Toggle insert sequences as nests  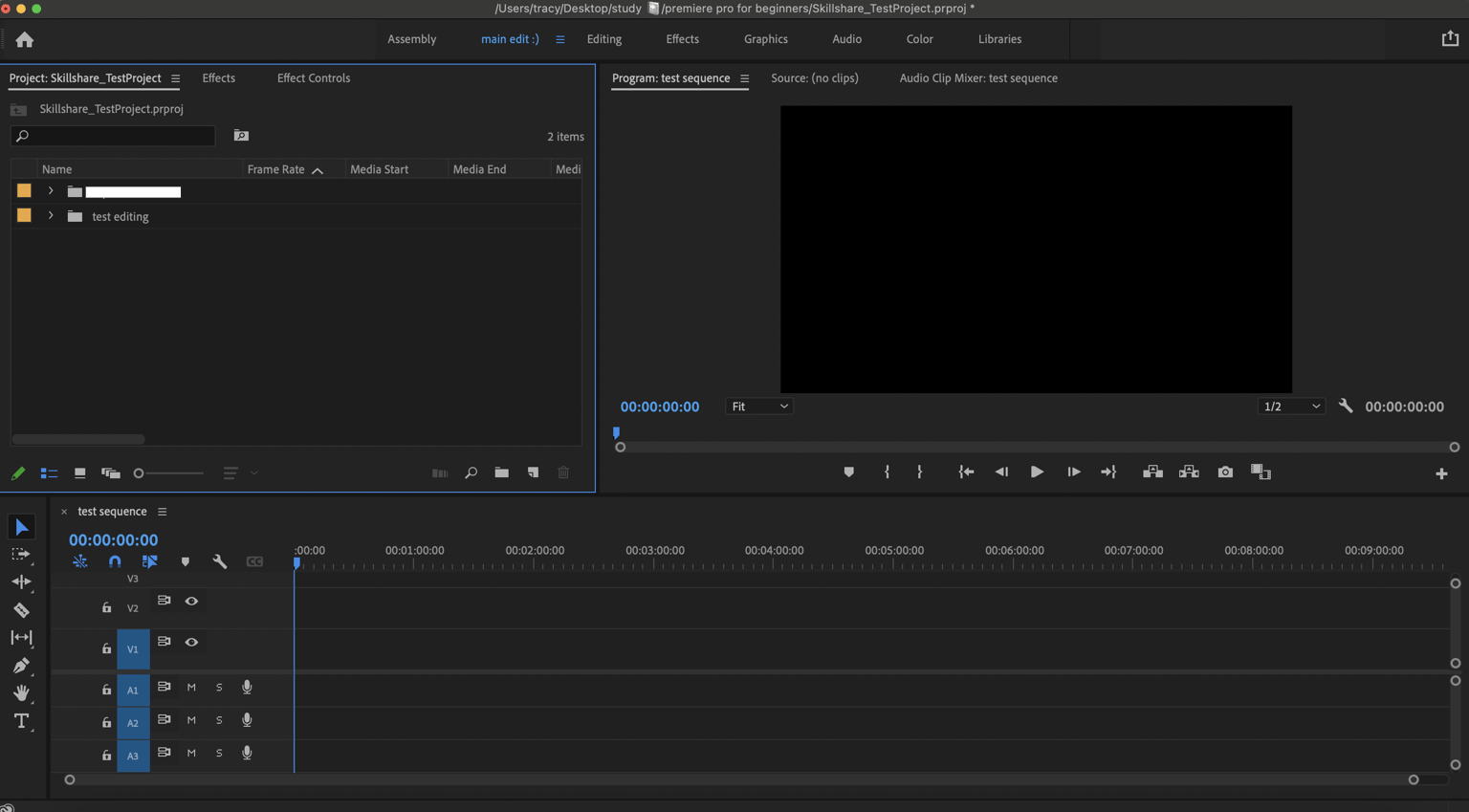tap(80, 561)
